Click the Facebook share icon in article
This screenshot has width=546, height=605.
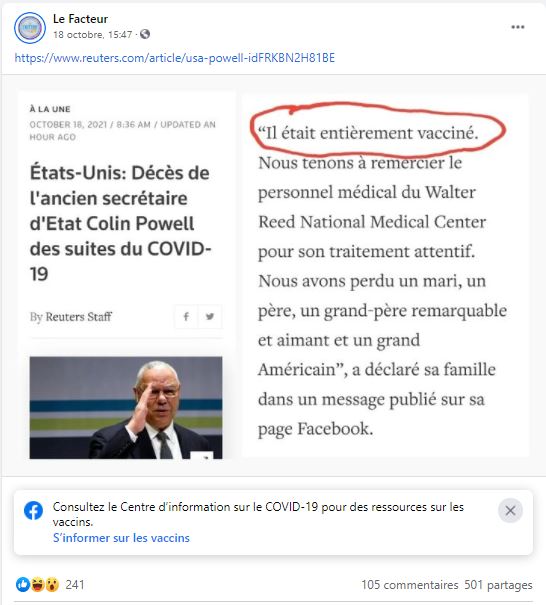(186, 317)
